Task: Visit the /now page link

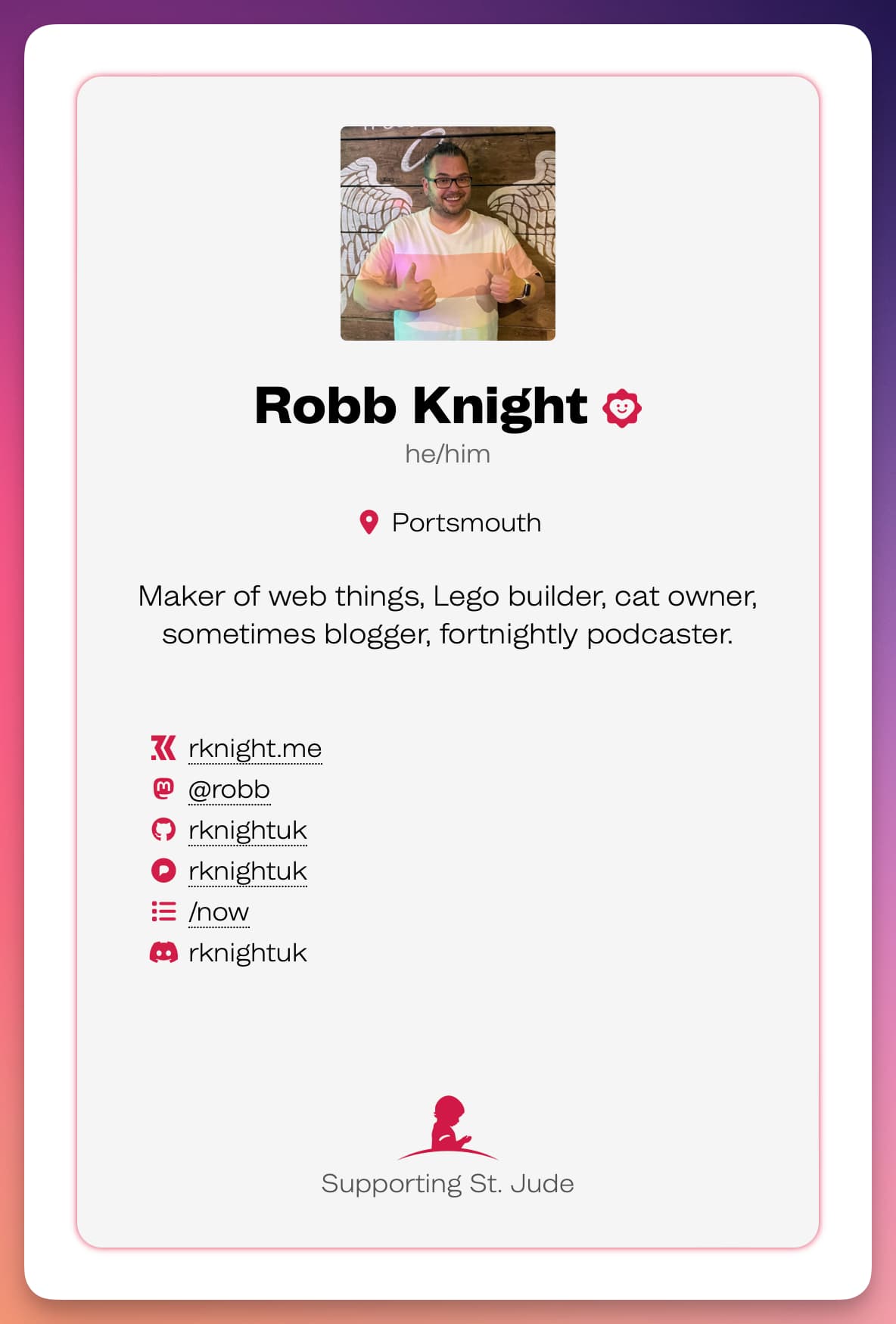Action: click(219, 911)
